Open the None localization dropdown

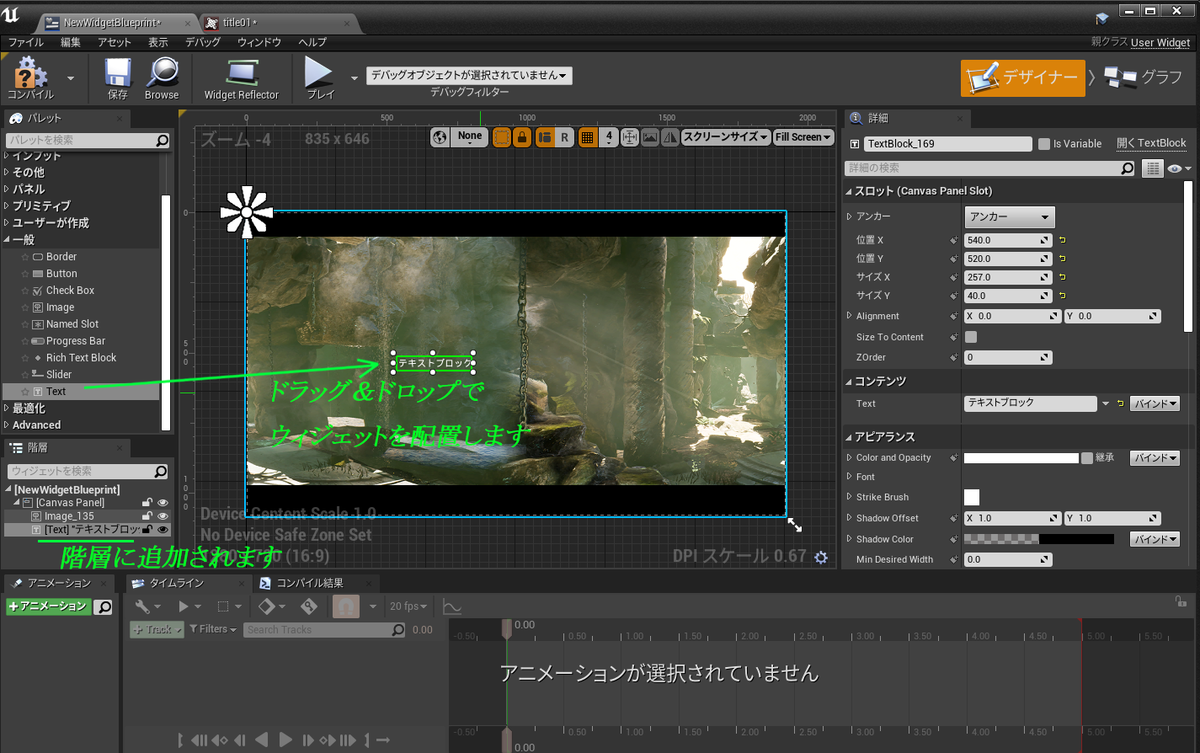tap(469, 137)
